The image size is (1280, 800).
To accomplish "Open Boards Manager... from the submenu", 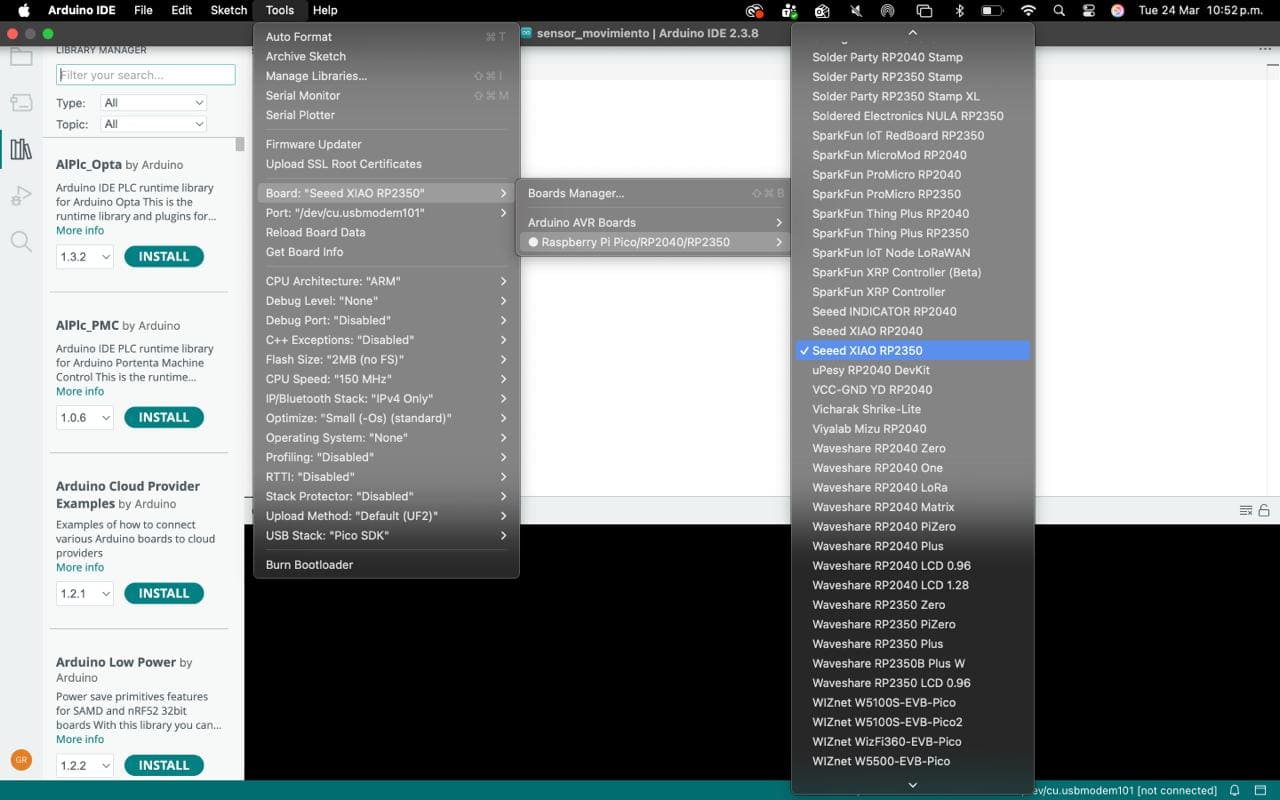I will click(654, 193).
